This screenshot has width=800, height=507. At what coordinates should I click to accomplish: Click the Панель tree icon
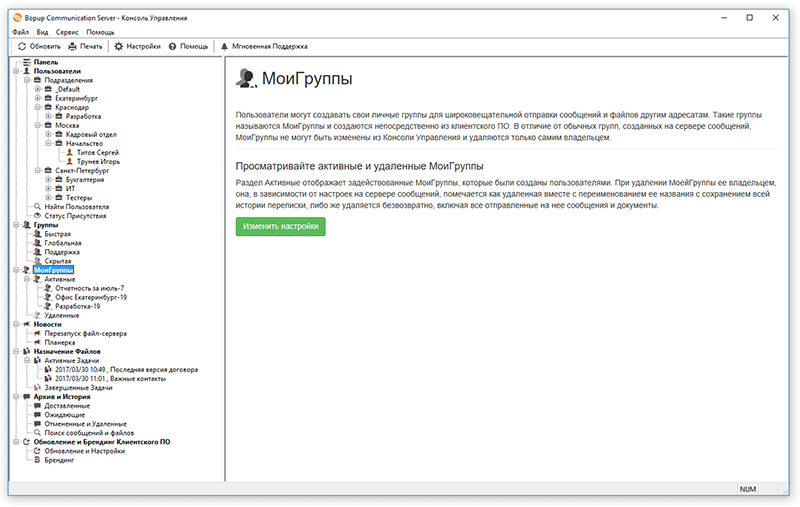pyautogui.click(x=27, y=62)
